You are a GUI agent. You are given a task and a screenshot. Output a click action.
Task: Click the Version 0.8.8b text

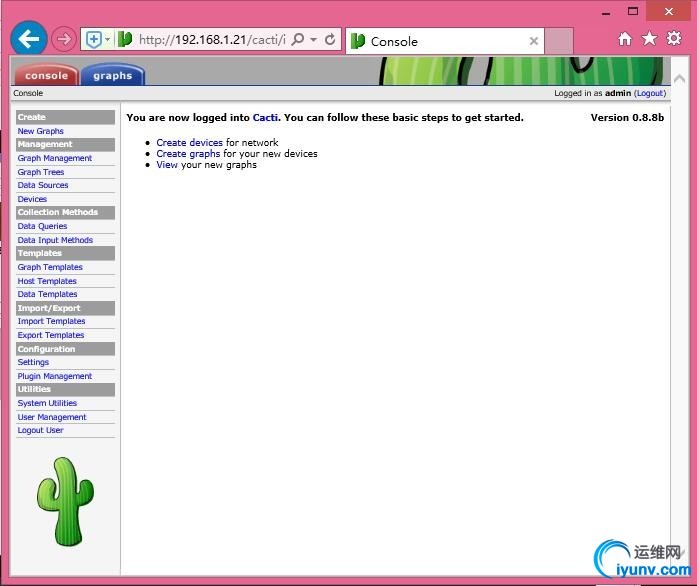(627, 117)
